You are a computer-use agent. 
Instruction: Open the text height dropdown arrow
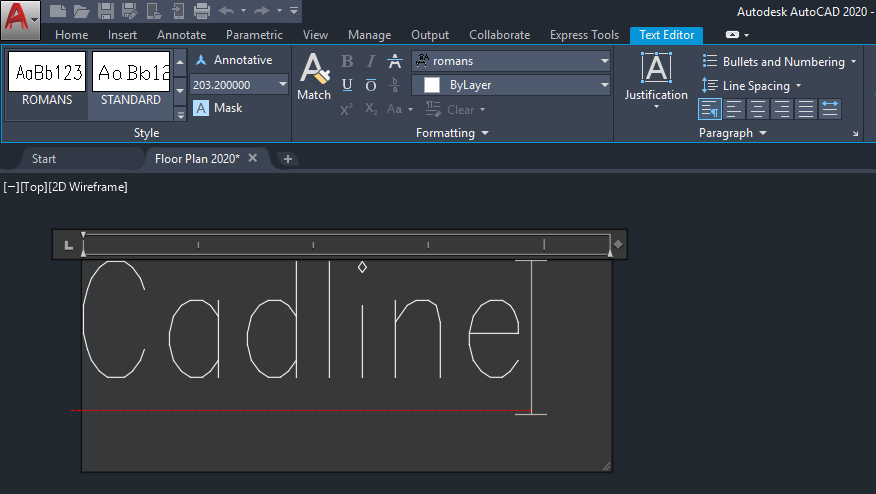coord(283,85)
